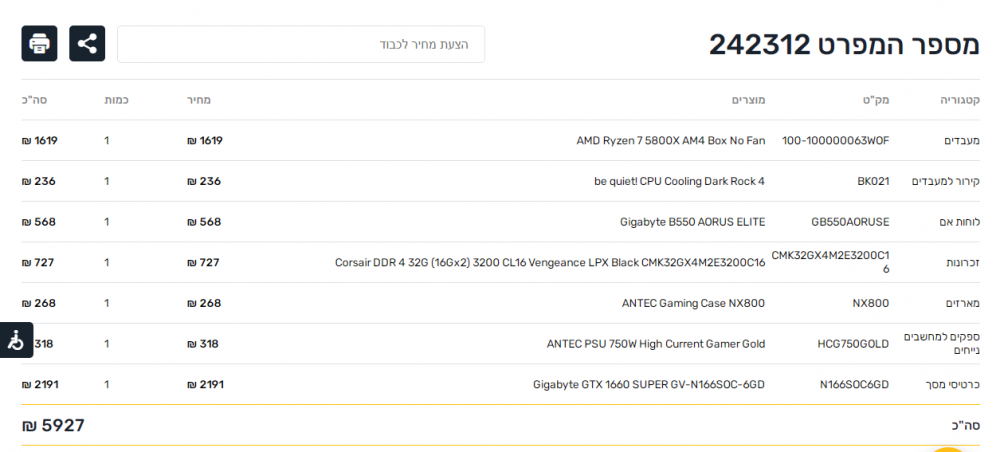Select product 'AMD Ryzen 7 5800X AM4 Box No Fan'

coord(670,140)
